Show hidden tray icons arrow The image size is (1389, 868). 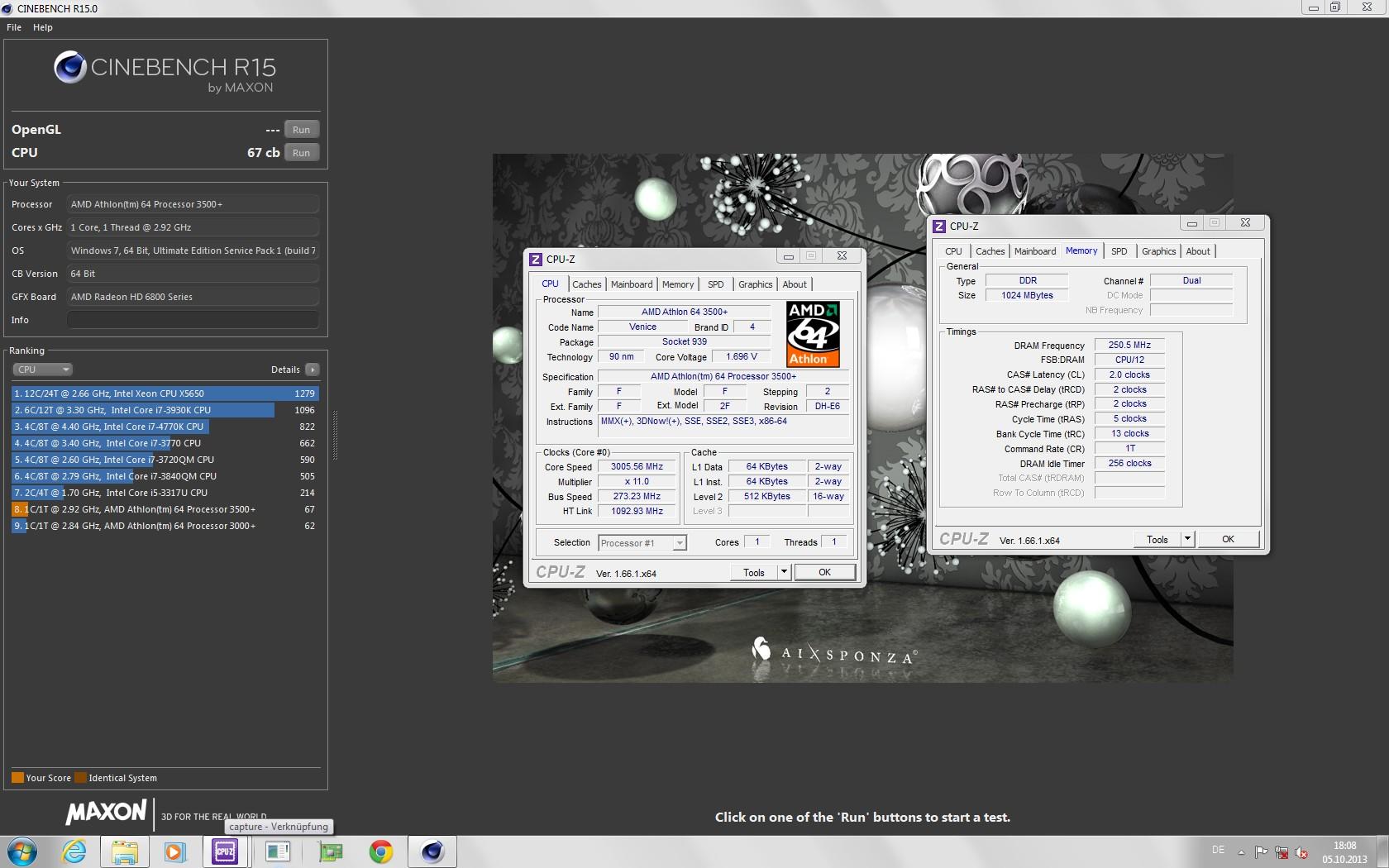pyautogui.click(x=1241, y=852)
